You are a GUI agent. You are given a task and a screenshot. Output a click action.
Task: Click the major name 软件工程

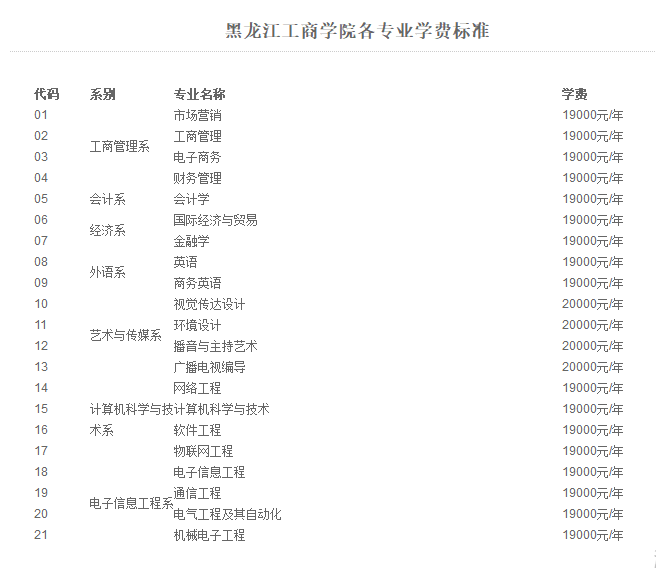coord(197,430)
